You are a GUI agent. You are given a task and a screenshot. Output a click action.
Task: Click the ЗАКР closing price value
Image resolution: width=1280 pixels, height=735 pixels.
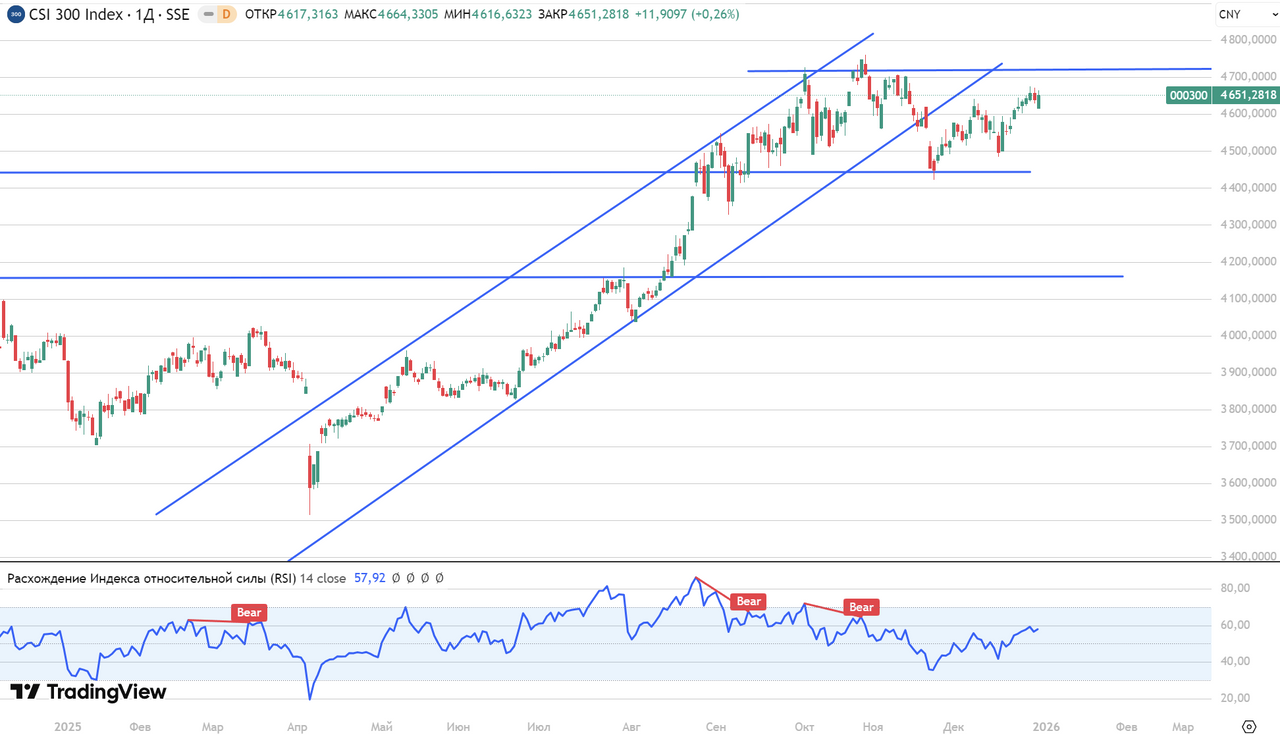pos(598,14)
